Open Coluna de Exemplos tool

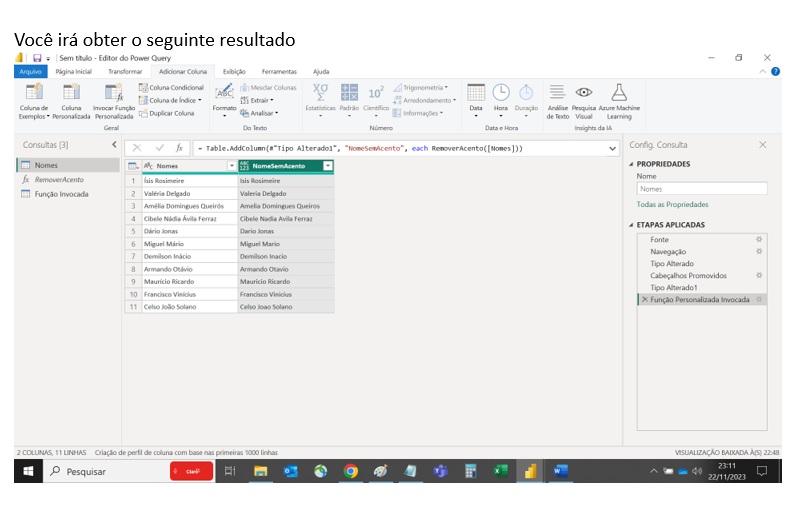[33, 102]
